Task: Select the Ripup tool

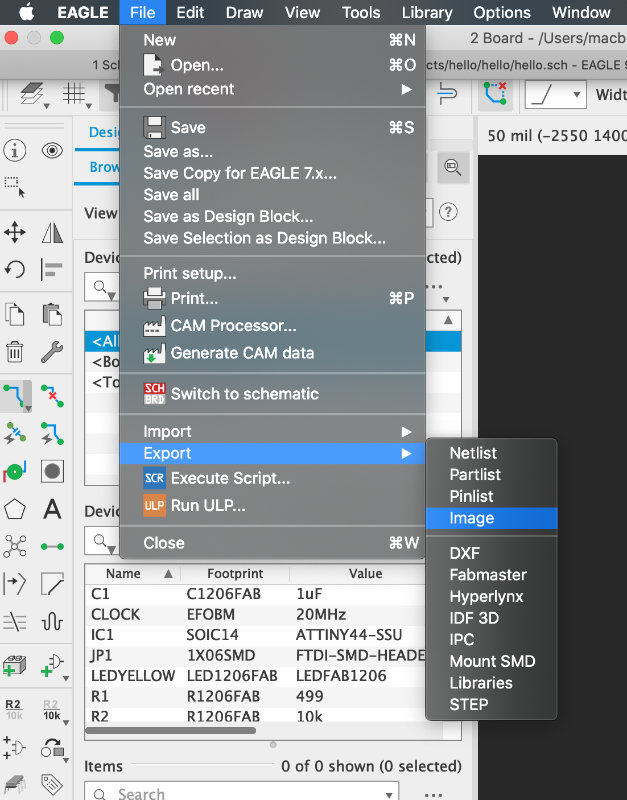Action: 52,395
